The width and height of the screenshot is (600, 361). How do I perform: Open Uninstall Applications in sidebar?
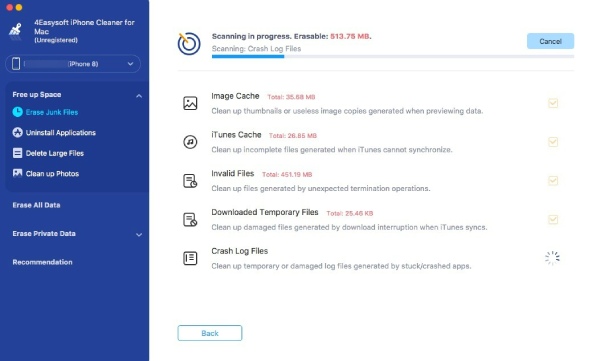(x=60, y=133)
